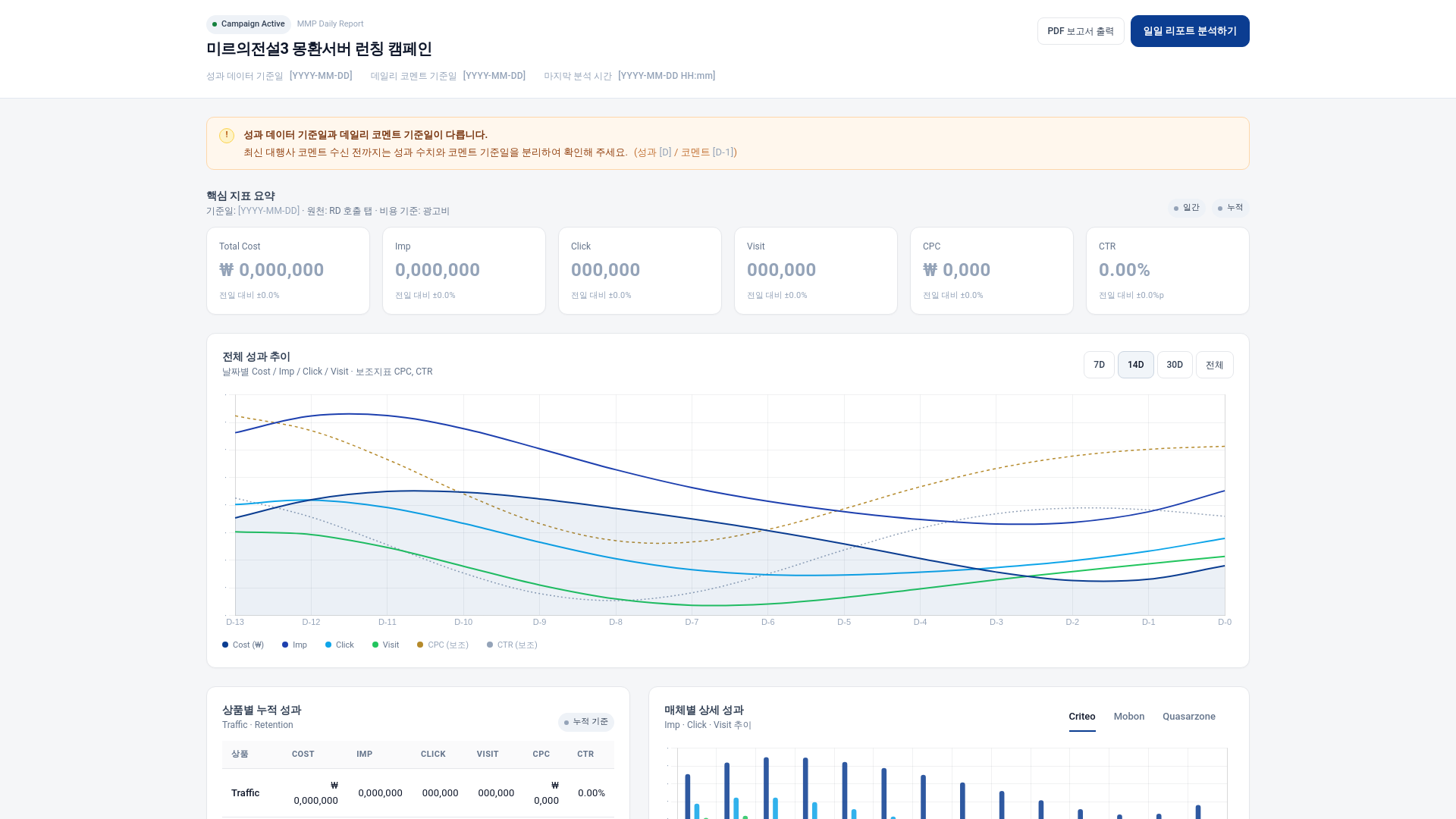This screenshot has height=819, width=1456.
Task: Click the 일일 리포트 분석하기 button
Action: pos(1190,31)
